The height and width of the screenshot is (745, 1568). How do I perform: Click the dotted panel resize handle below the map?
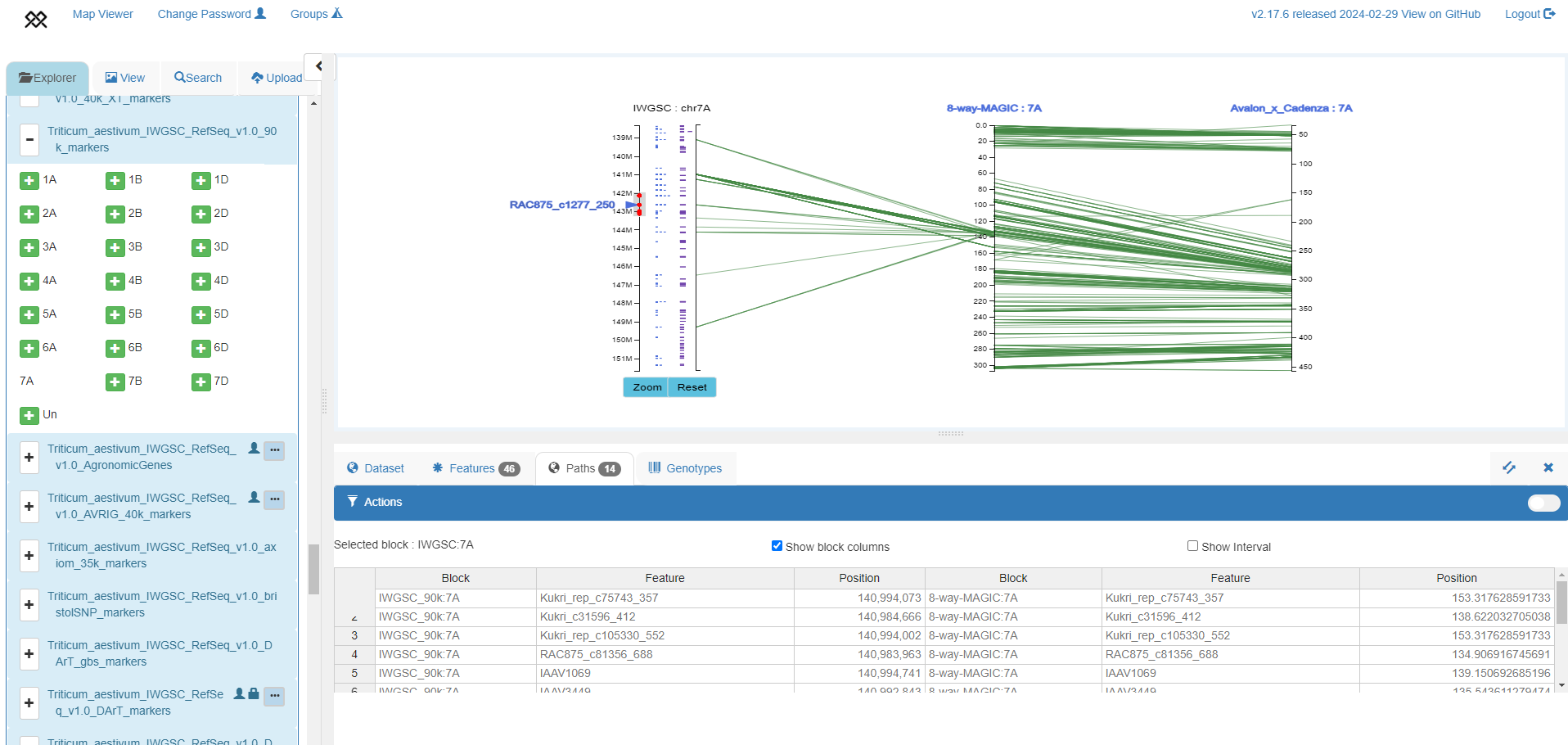(949, 433)
